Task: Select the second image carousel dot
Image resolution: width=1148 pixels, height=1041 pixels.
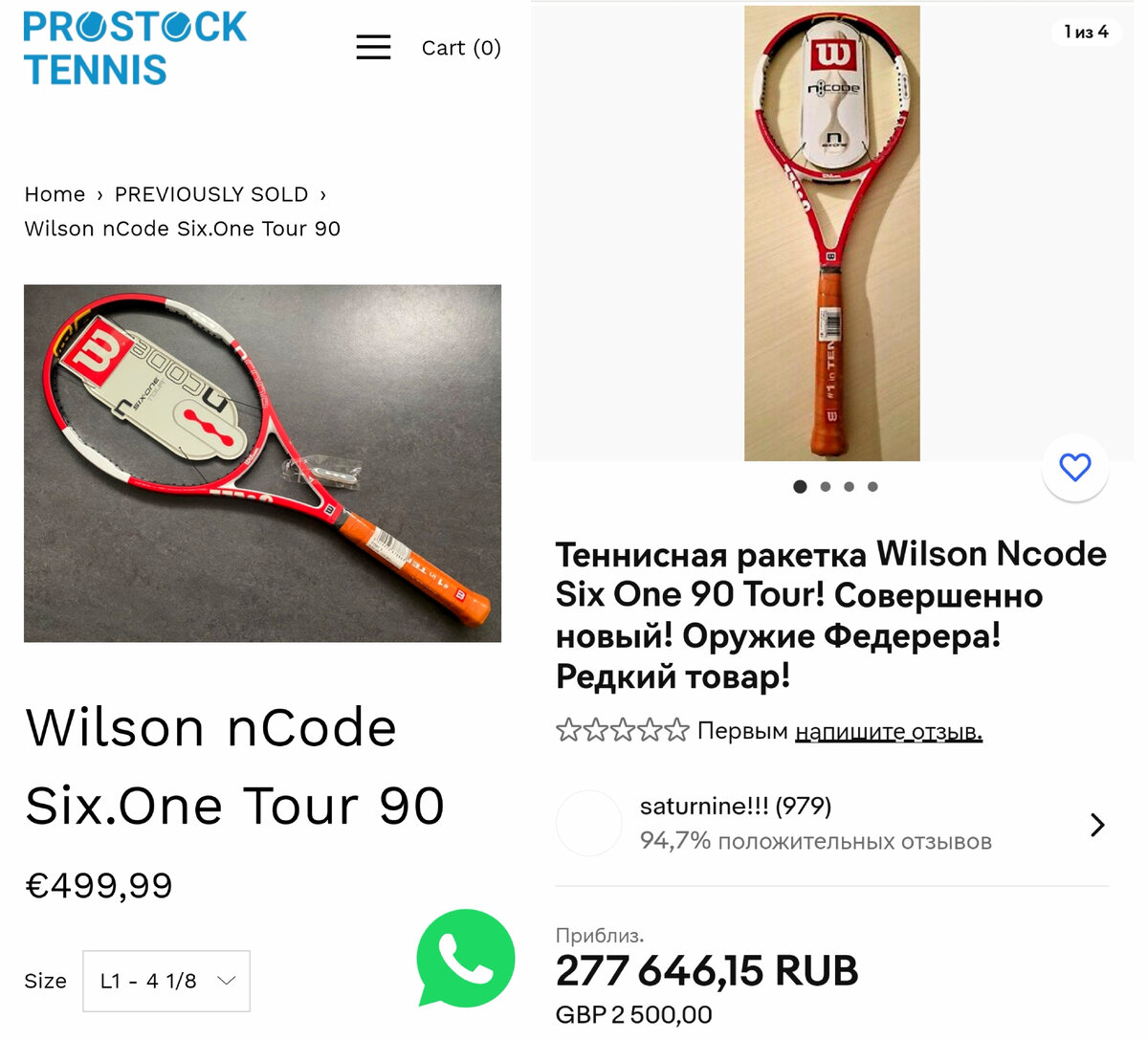Action: [x=825, y=486]
